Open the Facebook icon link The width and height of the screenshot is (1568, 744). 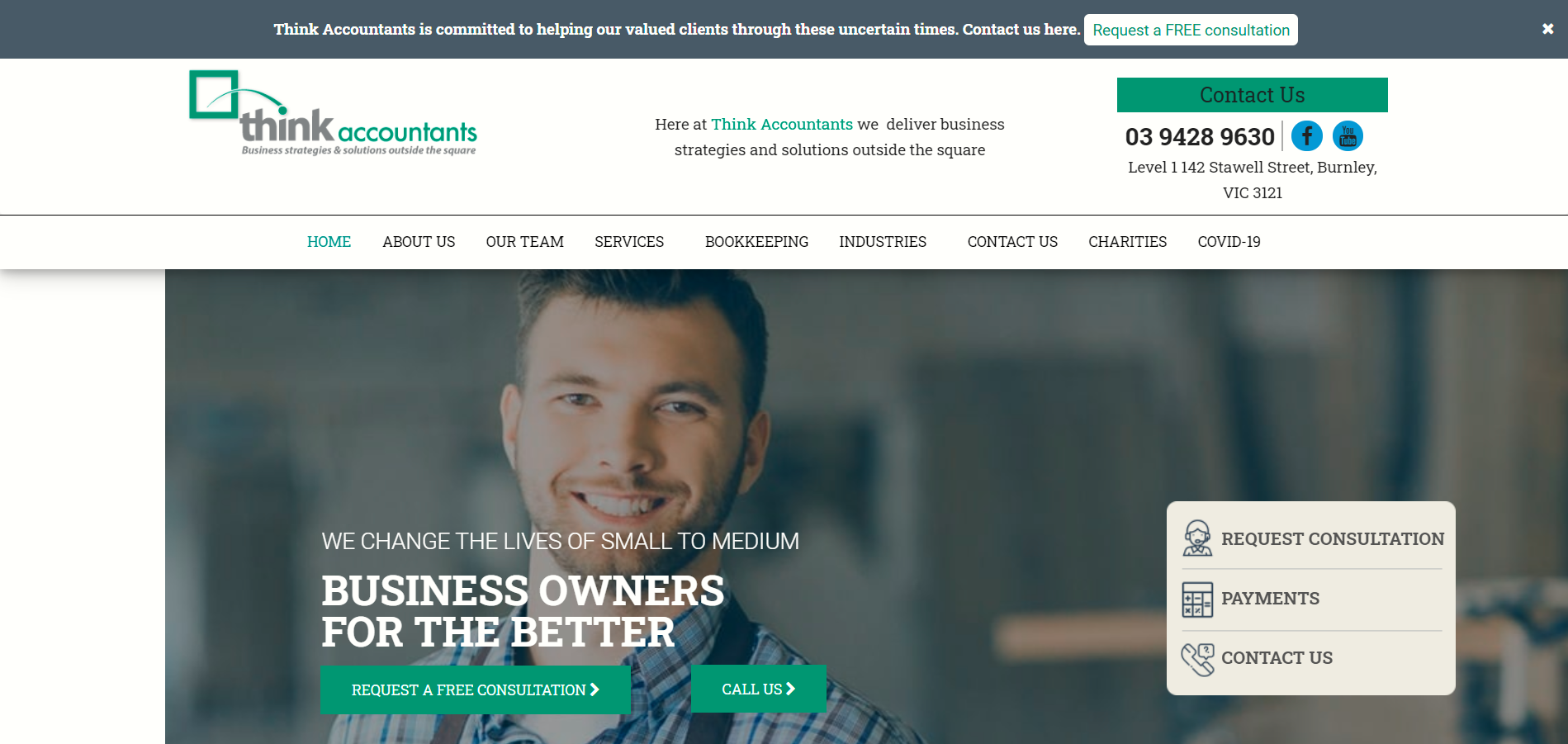coord(1306,135)
